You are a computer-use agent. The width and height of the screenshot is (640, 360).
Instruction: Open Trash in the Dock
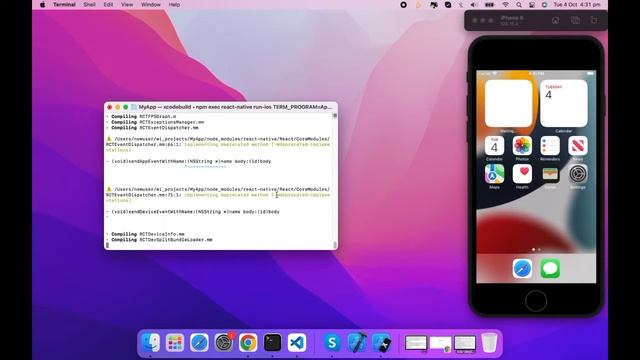[x=489, y=342]
